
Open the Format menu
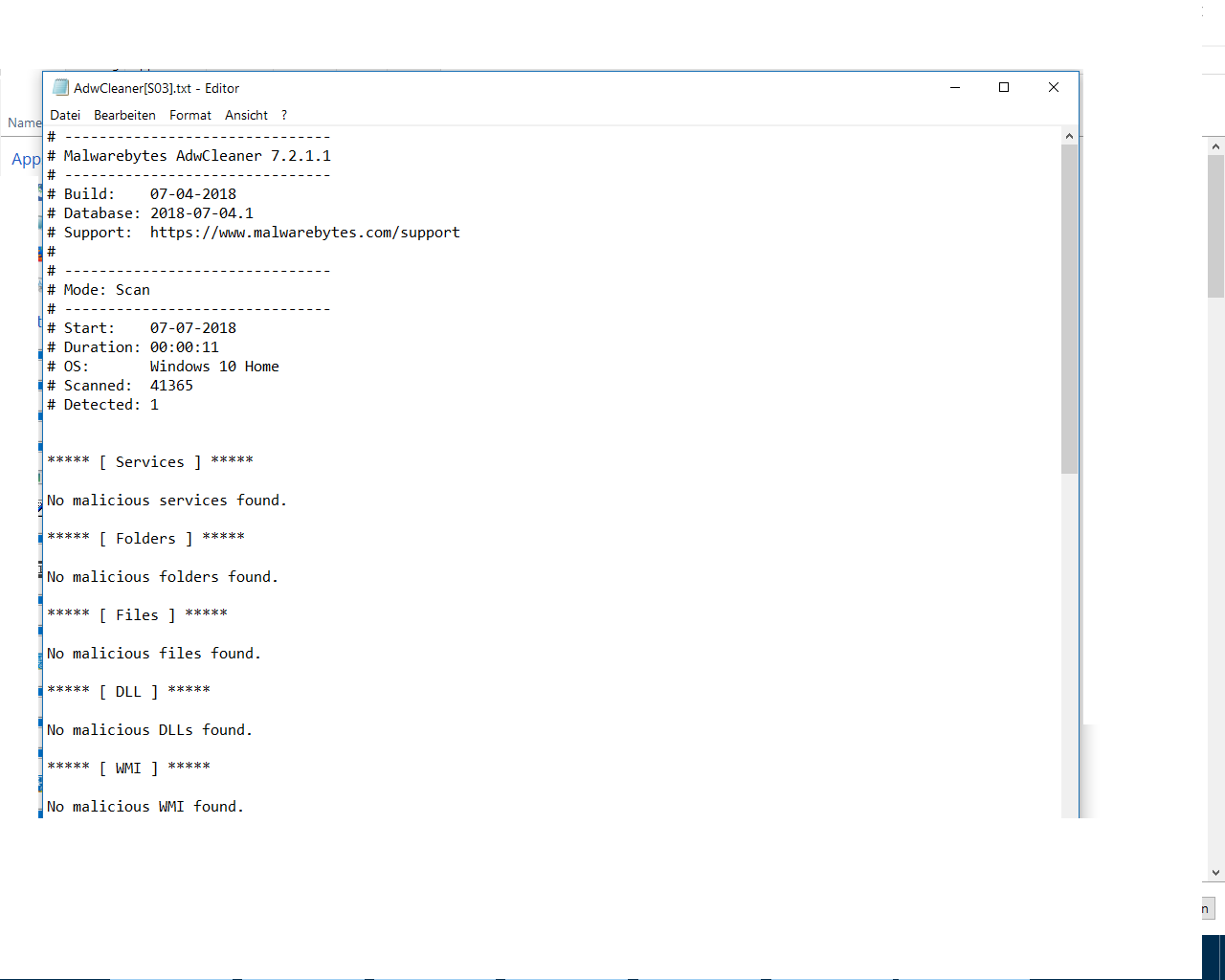[x=190, y=115]
